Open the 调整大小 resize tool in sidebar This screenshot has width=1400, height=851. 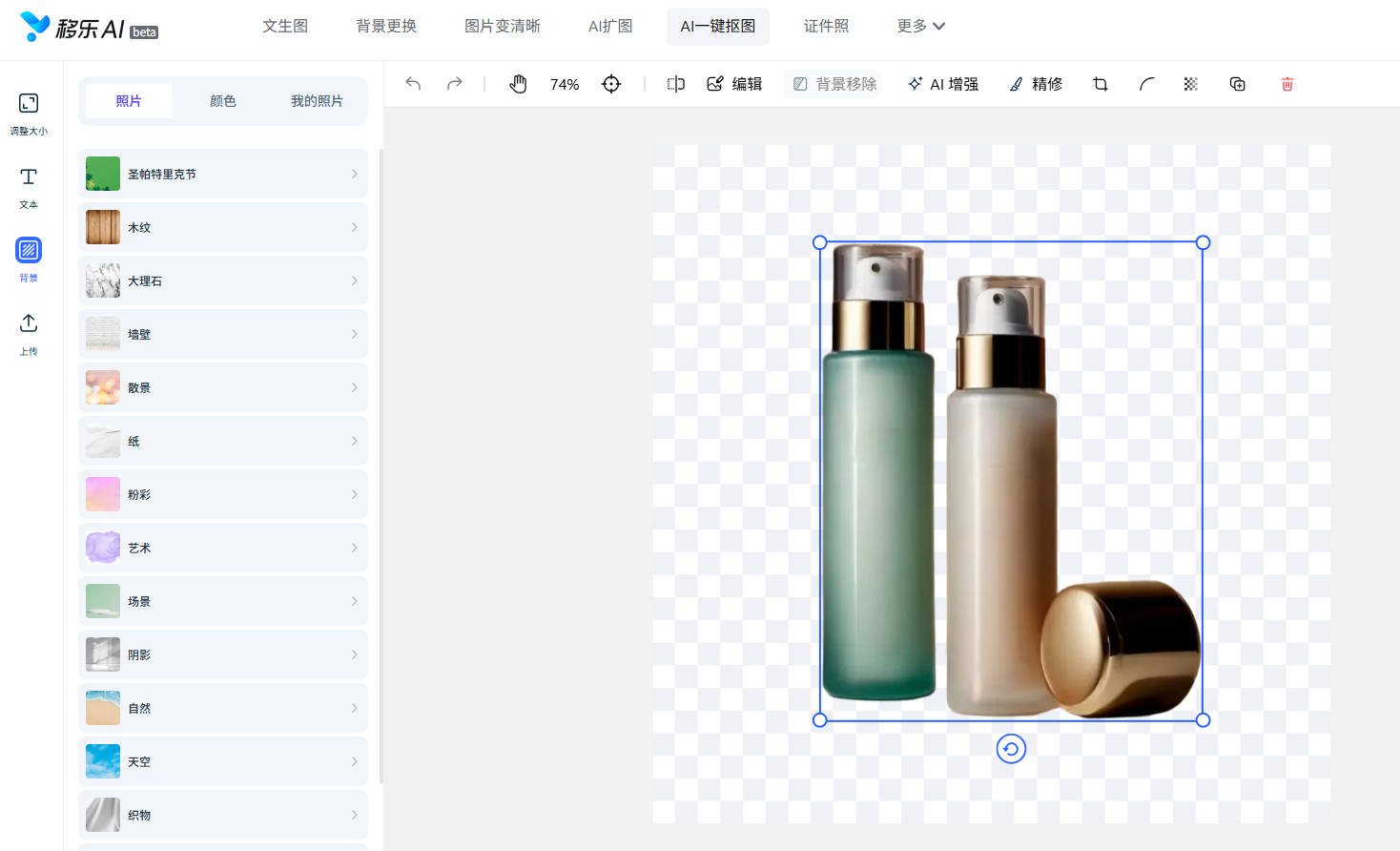tap(29, 113)
